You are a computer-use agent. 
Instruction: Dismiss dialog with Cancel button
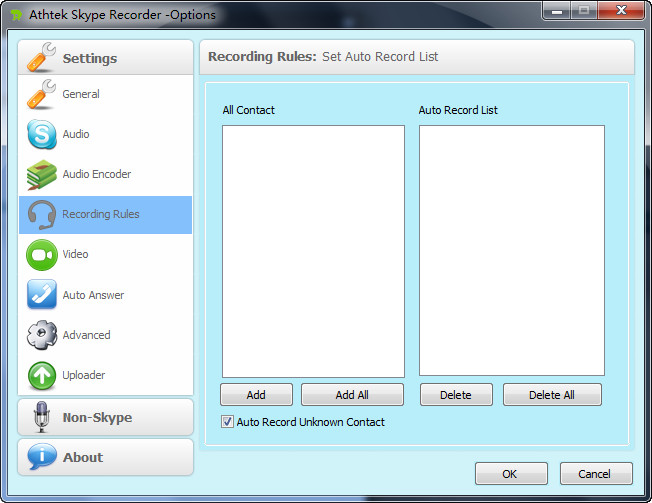pos(596,473)
